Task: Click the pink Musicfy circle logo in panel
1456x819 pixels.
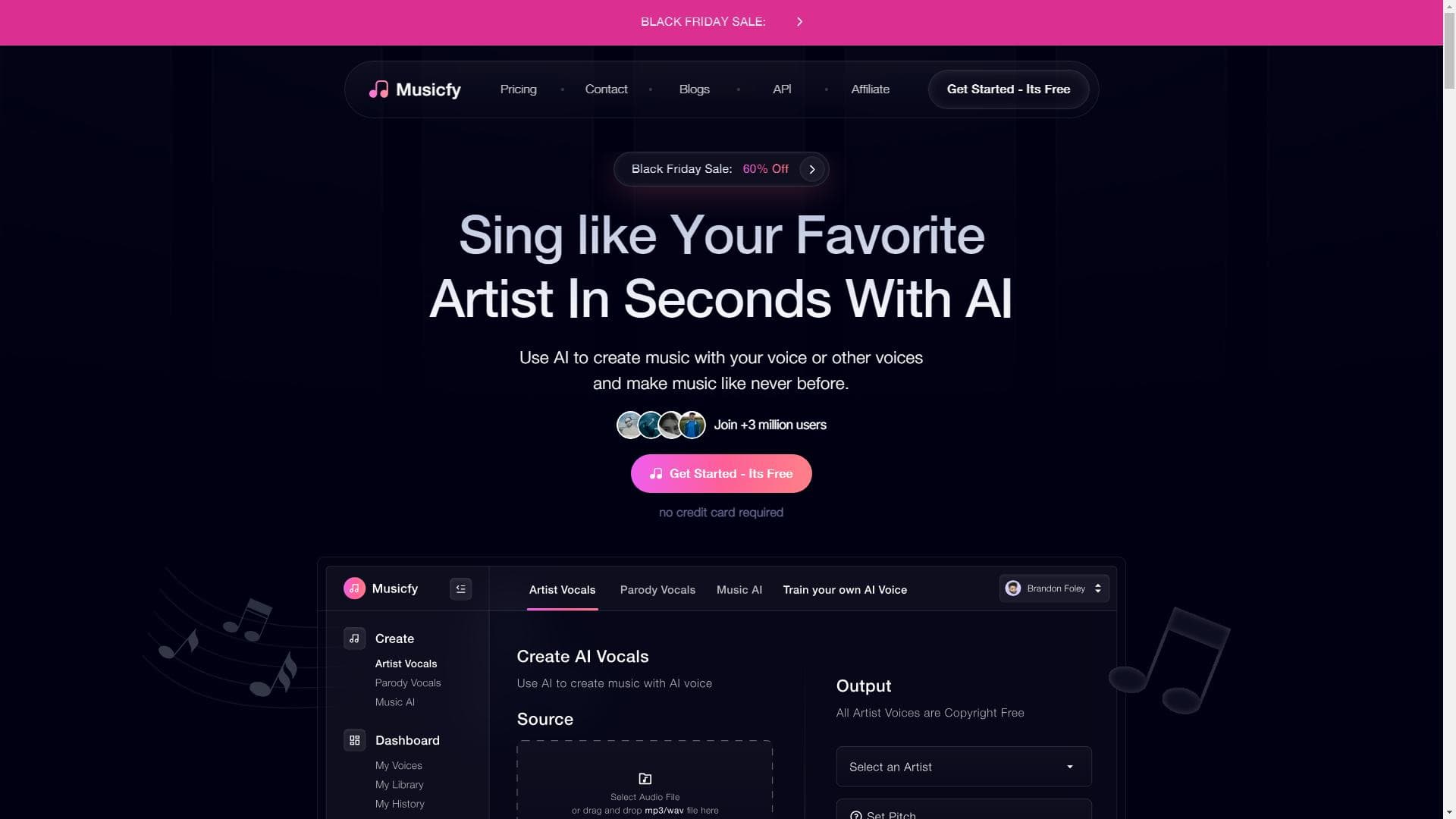Action: pyautogui.click(x=354, y=588)
